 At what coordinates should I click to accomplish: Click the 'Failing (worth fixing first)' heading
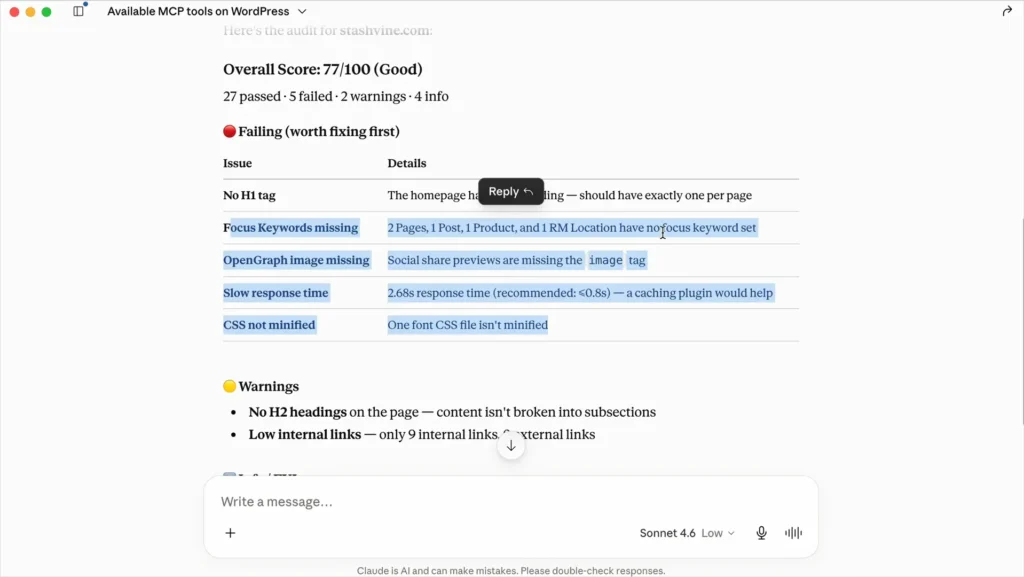(x=312, y=131)
